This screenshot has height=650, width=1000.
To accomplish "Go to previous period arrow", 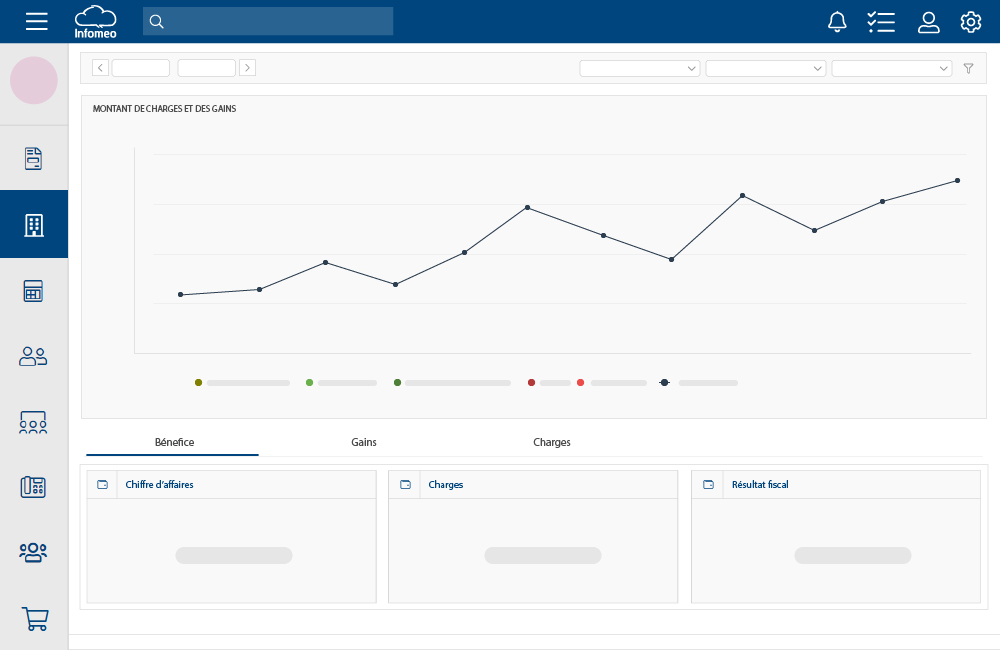I will 100,68.
